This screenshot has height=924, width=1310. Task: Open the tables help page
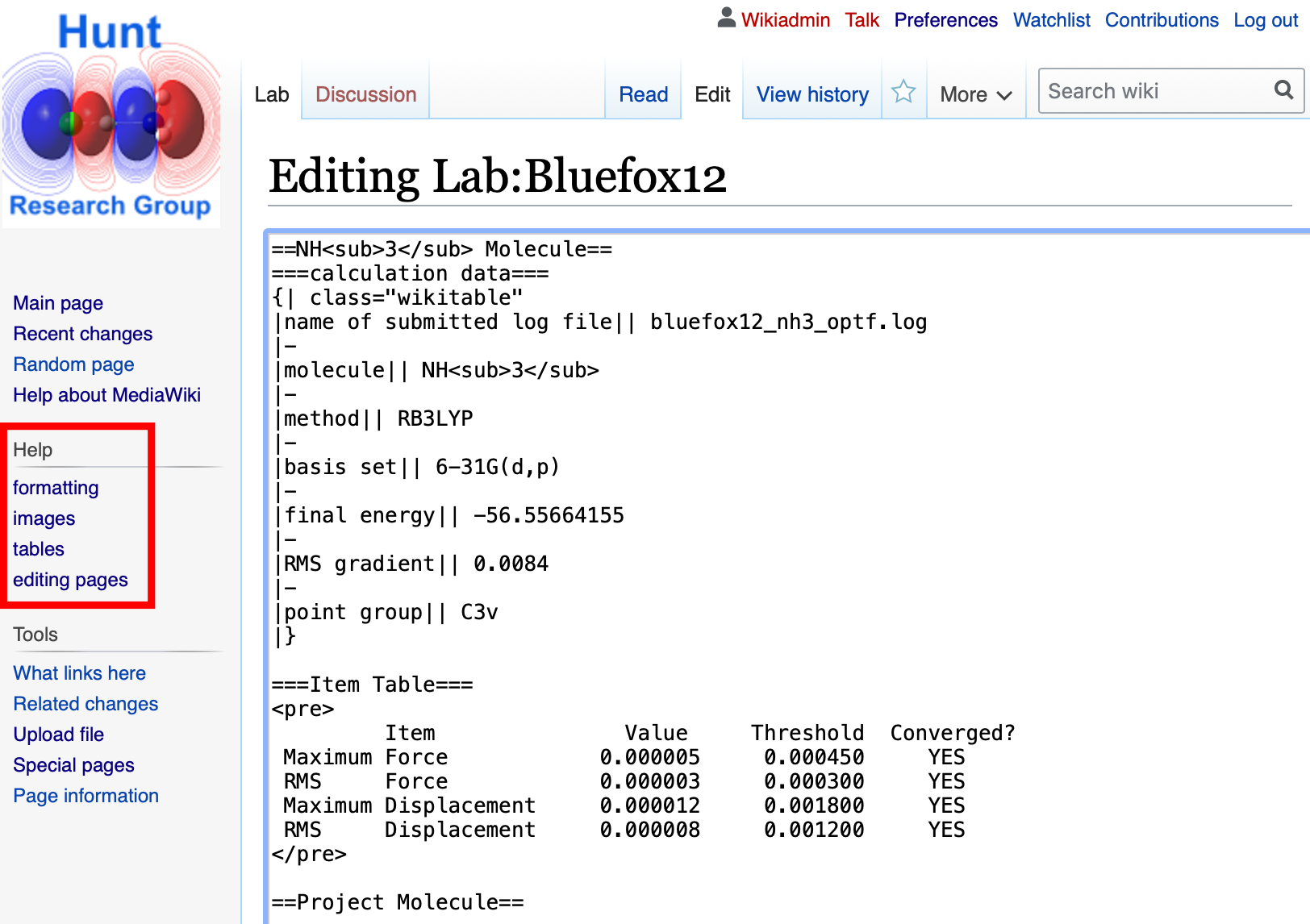tap(38, 549)
